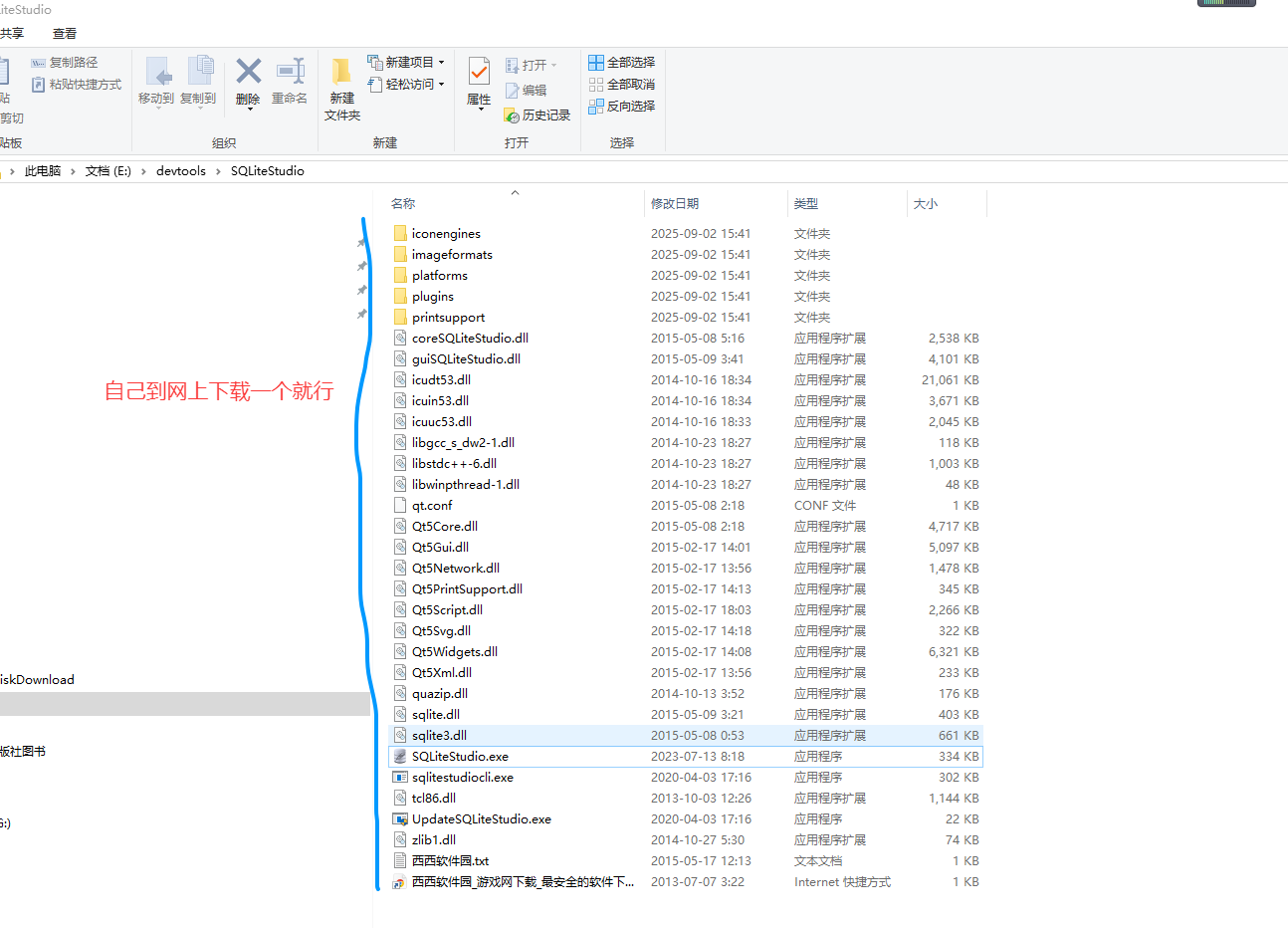
Task: Go to 文档 (E:) in breadcrumb
Action: [108, 171]
